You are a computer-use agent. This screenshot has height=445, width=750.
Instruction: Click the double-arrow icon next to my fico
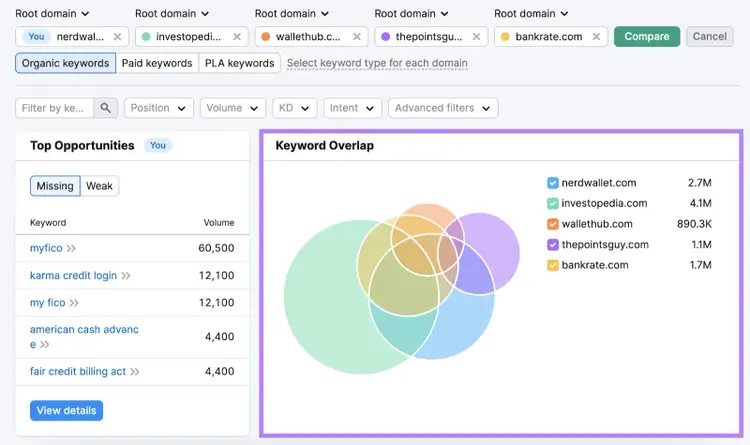coord(74,303)
